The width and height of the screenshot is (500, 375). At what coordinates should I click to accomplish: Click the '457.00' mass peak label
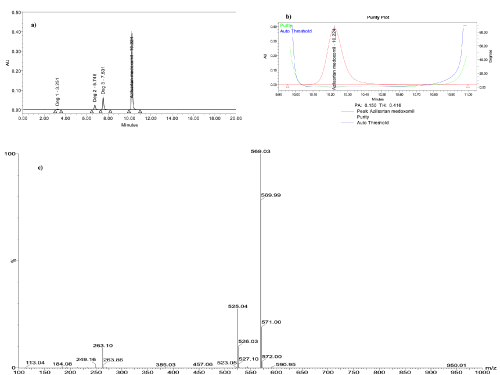coord(203,364)
